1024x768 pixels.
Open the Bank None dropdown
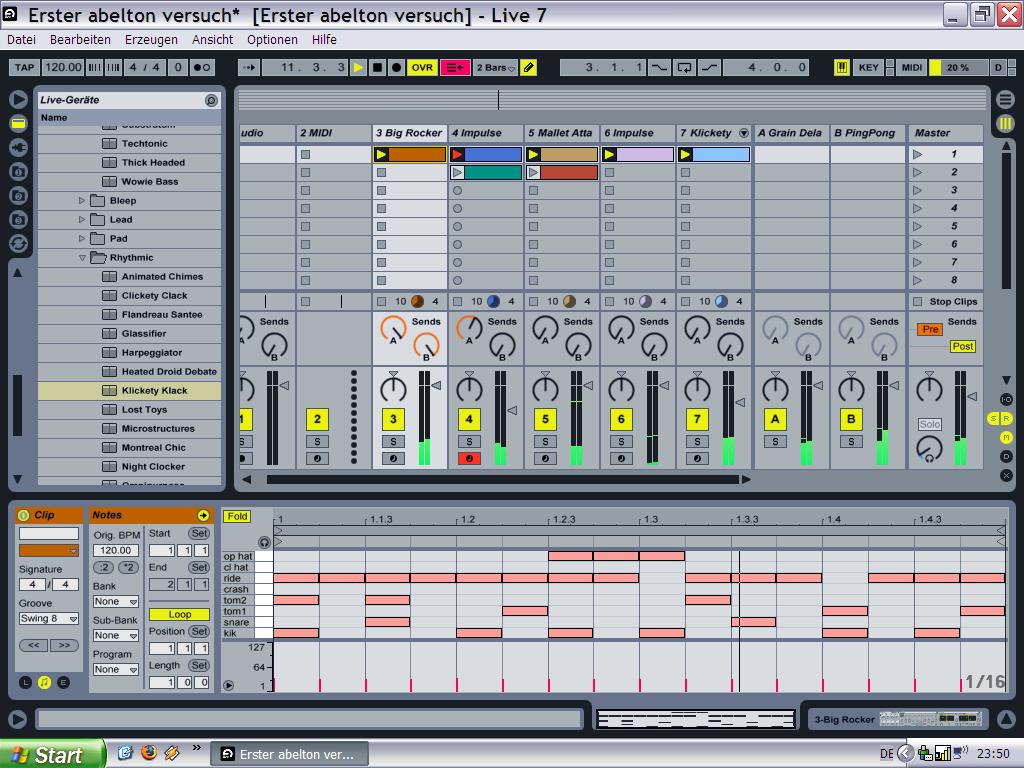(116, 601)
